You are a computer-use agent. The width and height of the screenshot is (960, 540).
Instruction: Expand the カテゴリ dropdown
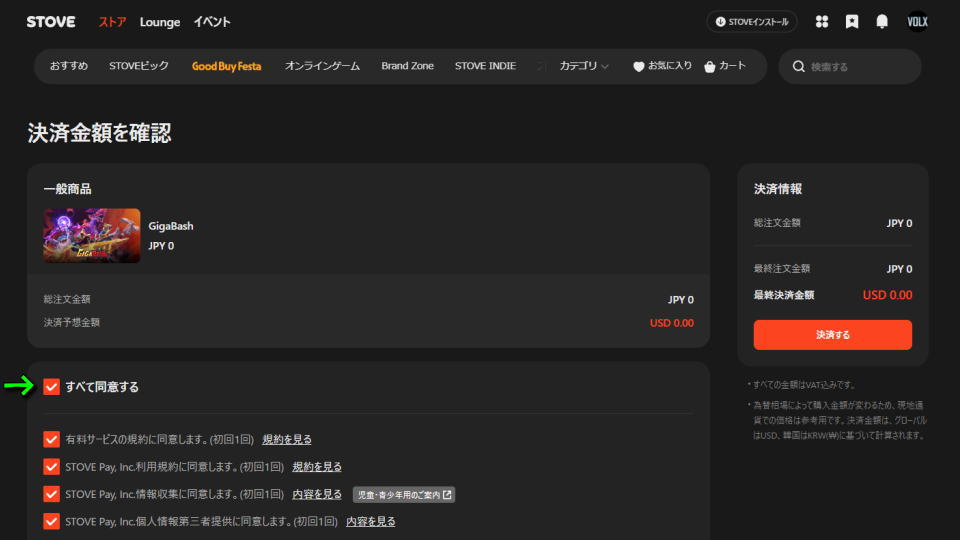click(x=584, y=66)
